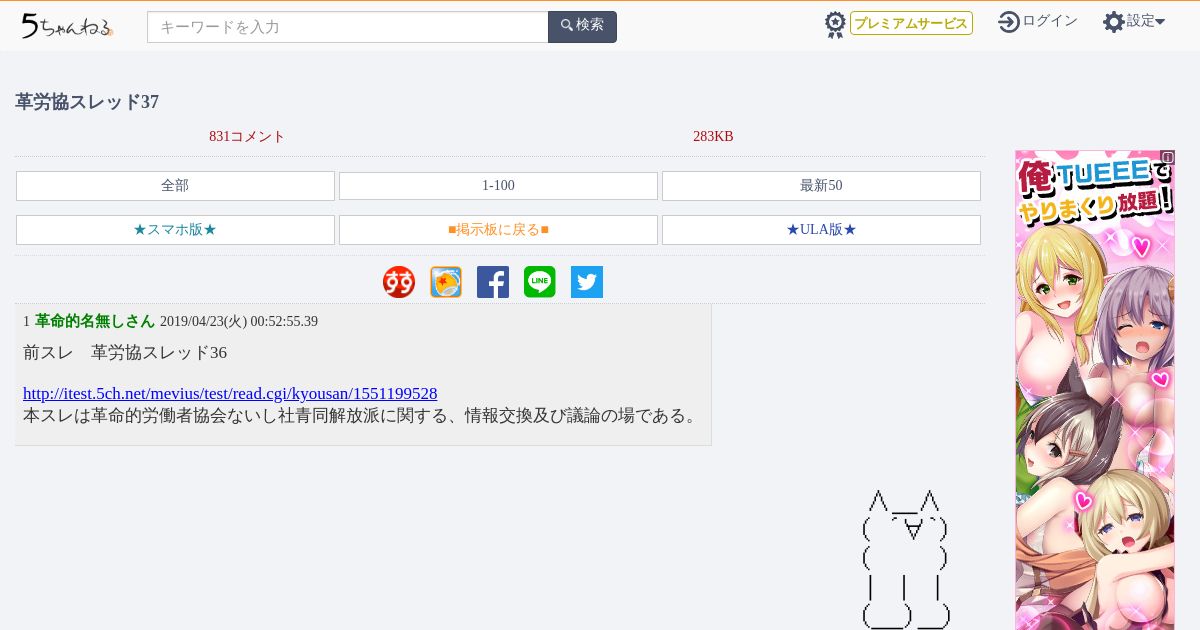Image resolution: width=1200 pixels, height=630 pixels.
Task: Share thread on Twitter icon
Action: click(587, 282)
